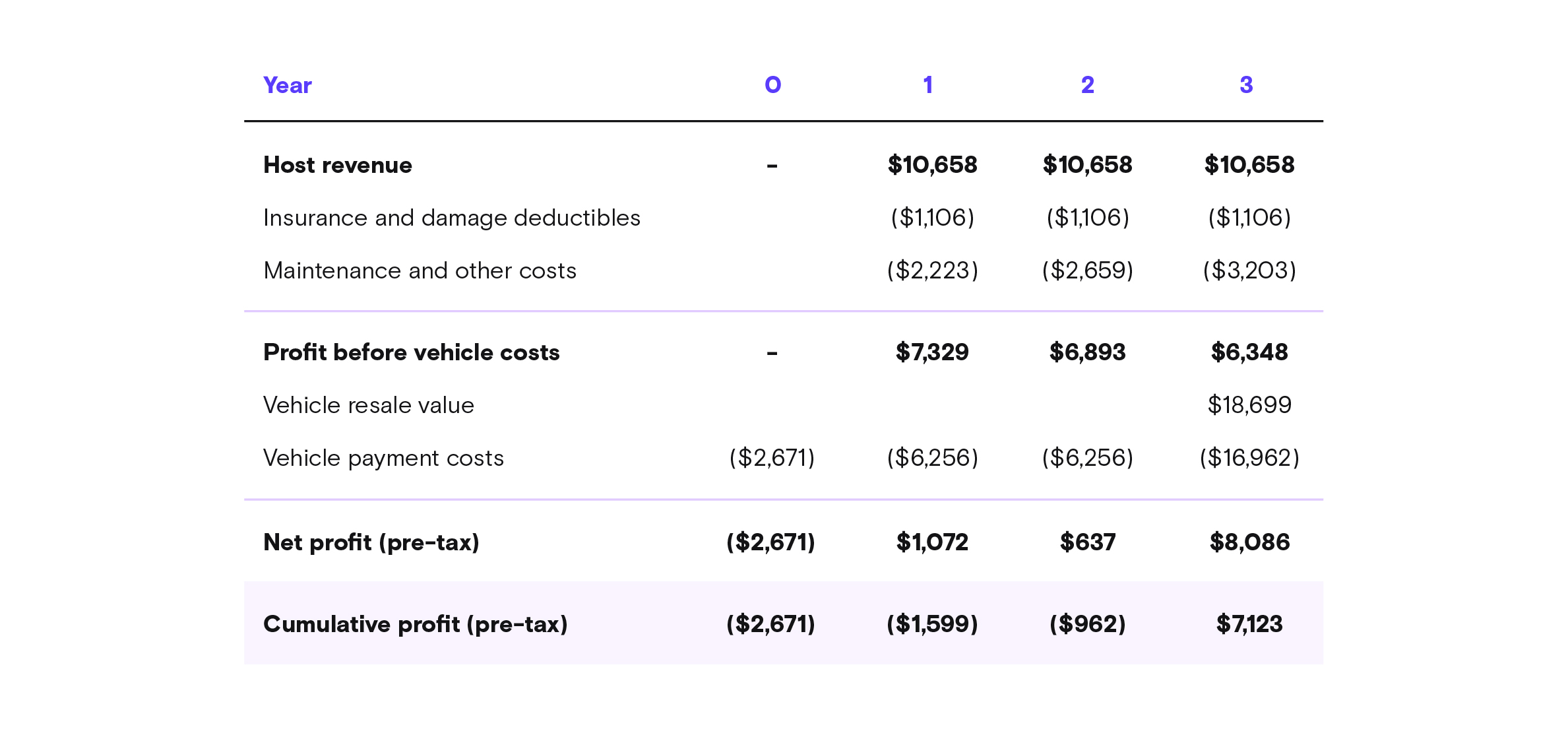
Task: Select the $637 Year 2 net profit
Action: click(x=1088, y=542)
